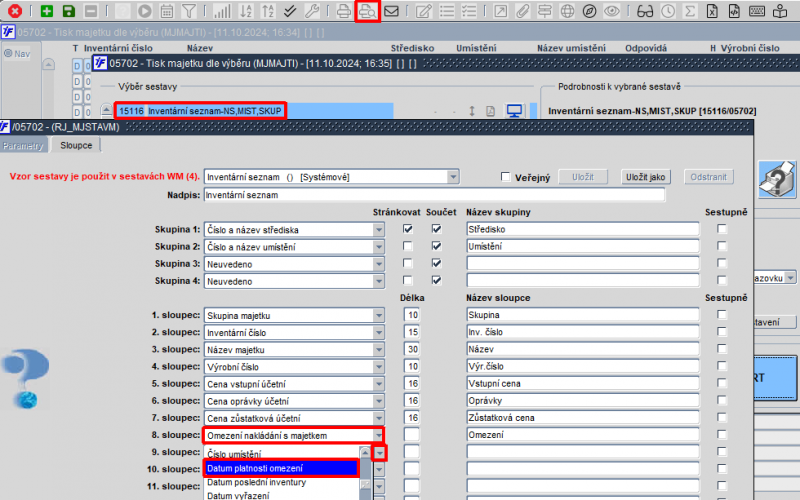Open the 8. sloupec dropdown arrow
This screenshot has height=500, width=800.
click(379, 436)
